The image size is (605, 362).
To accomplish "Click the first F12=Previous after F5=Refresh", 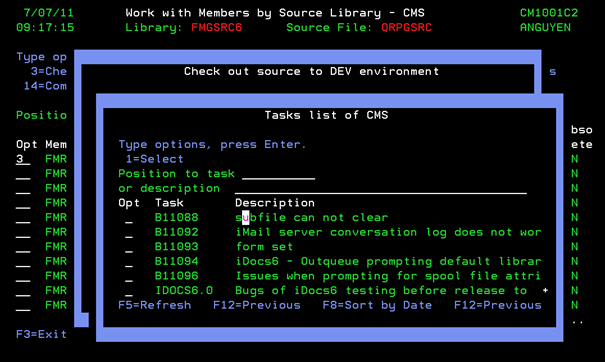I will (x=257, y=305).
